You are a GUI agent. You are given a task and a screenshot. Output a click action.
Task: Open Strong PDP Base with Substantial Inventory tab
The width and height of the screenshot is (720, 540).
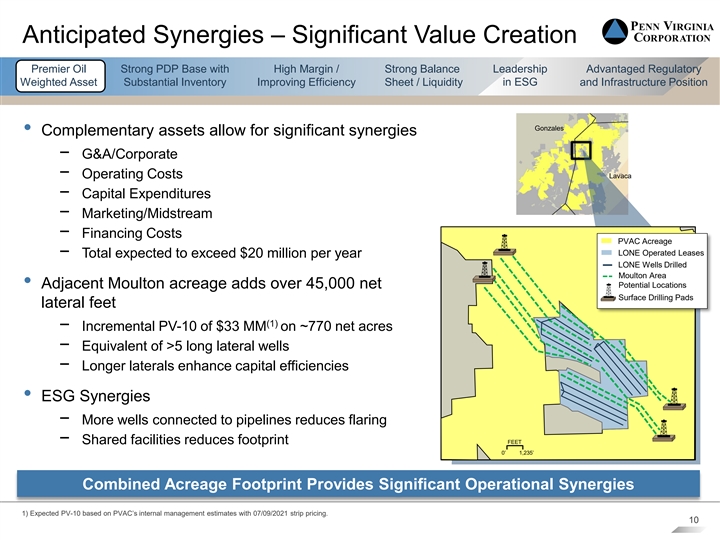coord(174,76)
